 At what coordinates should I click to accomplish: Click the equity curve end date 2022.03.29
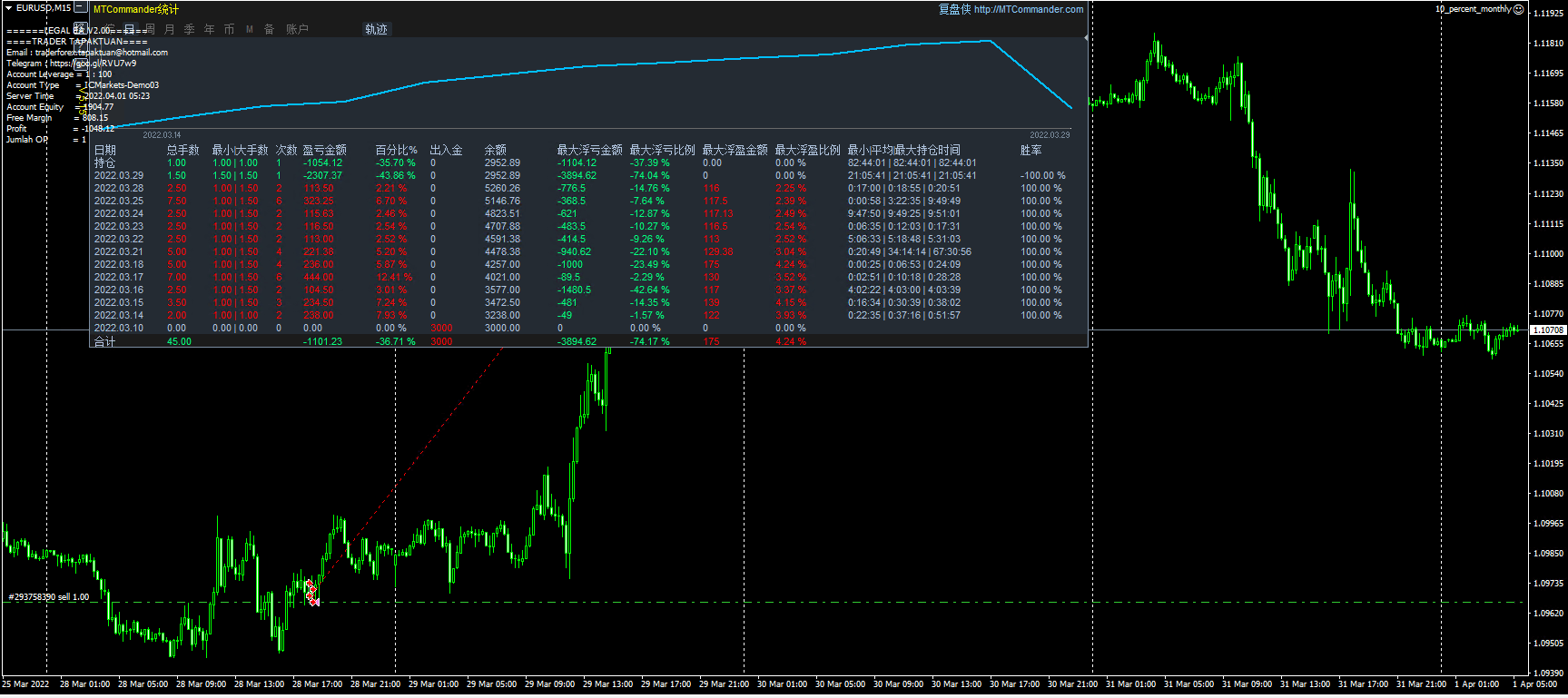coord(1050,134)
